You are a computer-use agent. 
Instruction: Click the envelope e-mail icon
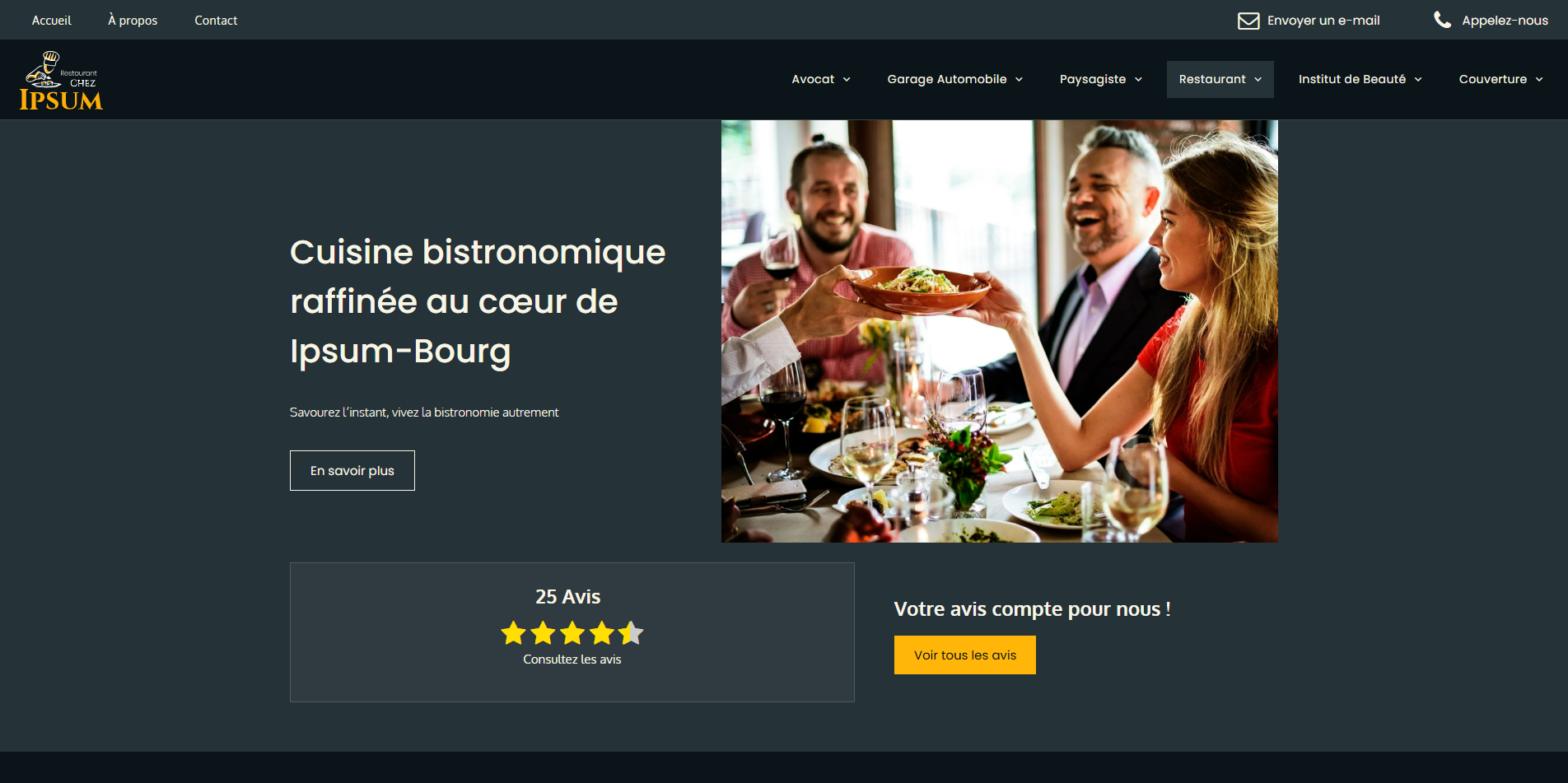click(1248, 21)
